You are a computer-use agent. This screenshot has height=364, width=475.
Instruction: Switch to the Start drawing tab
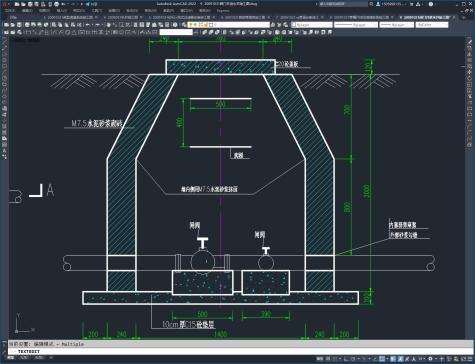tap(13, 17)
